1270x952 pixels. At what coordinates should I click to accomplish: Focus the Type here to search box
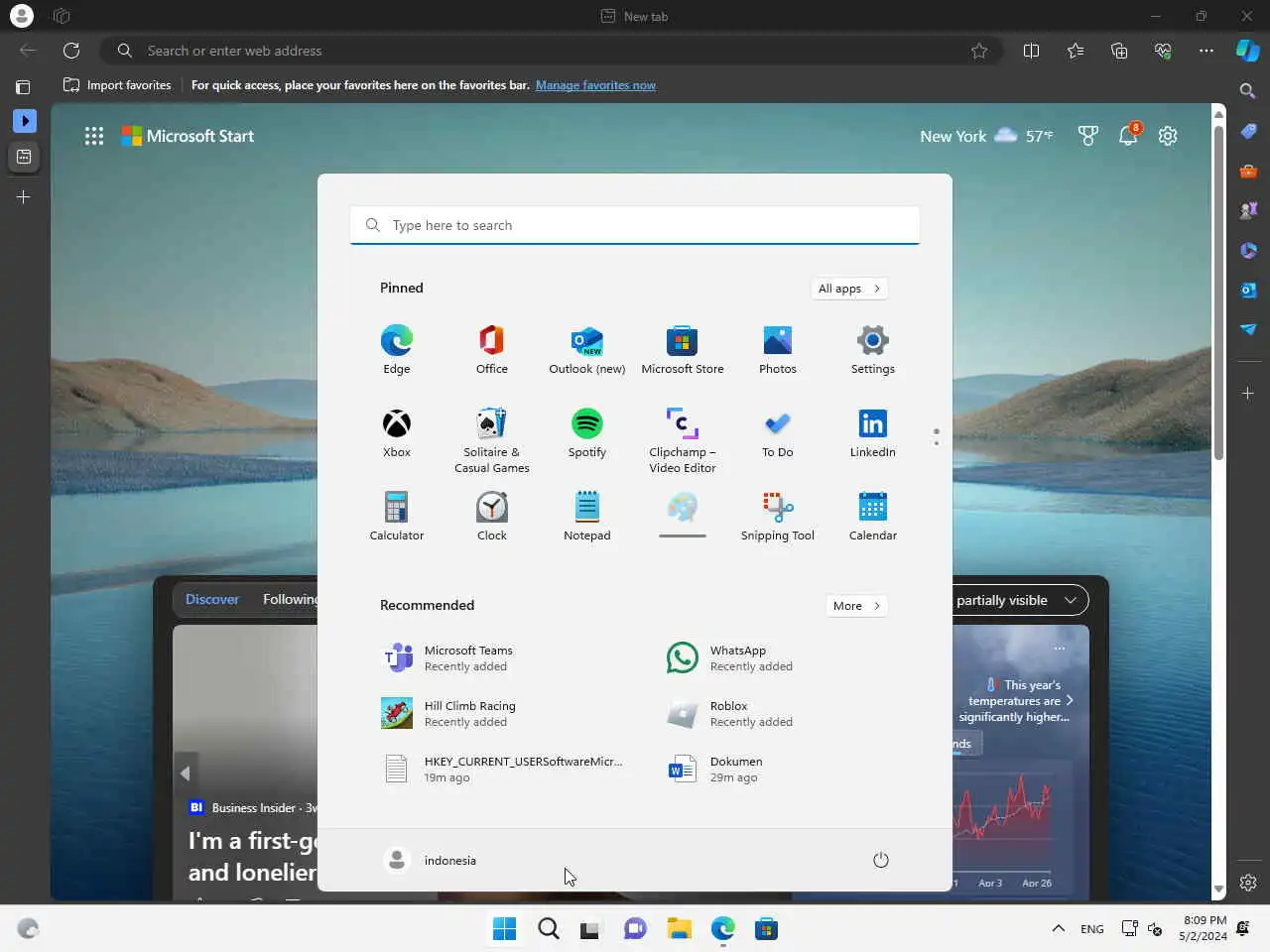(x=635, y=225)
